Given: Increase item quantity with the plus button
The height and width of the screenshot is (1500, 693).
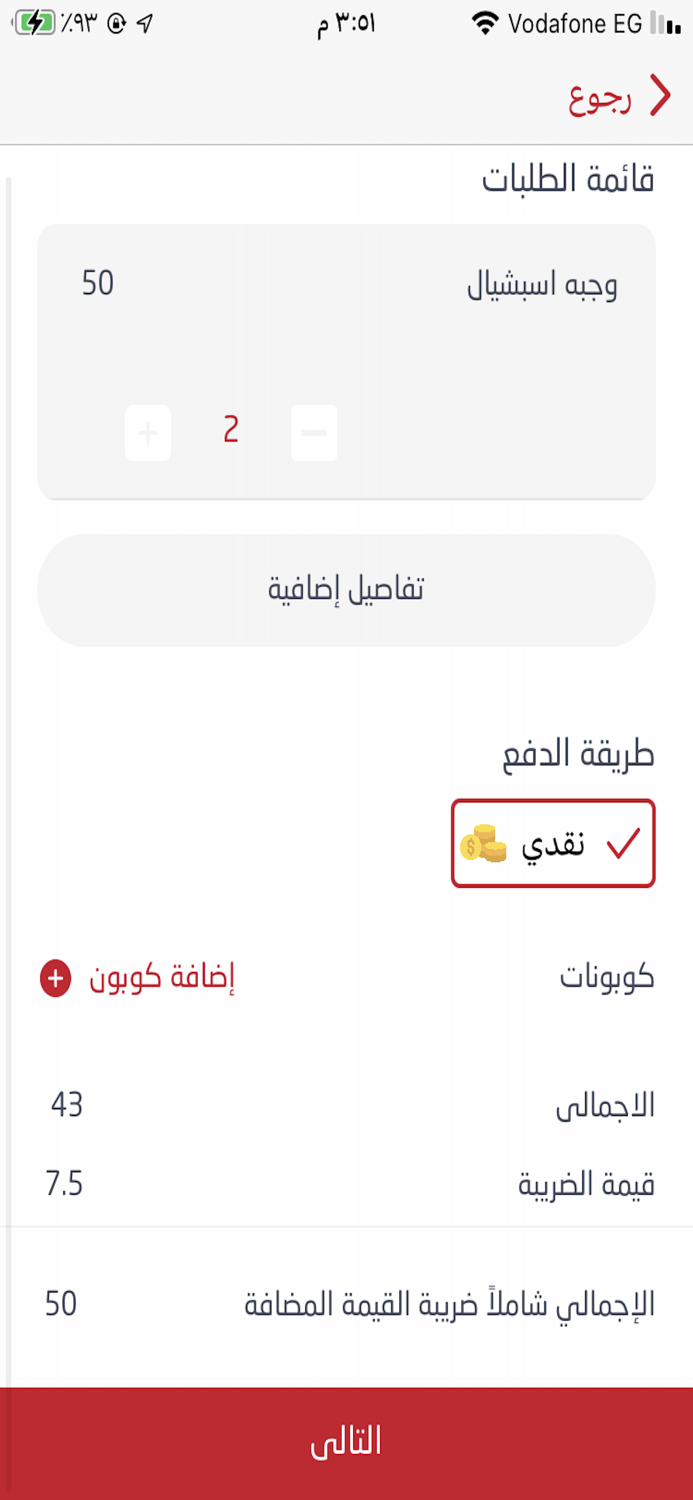Looking at the screenshot, I should tap(147, 432).
